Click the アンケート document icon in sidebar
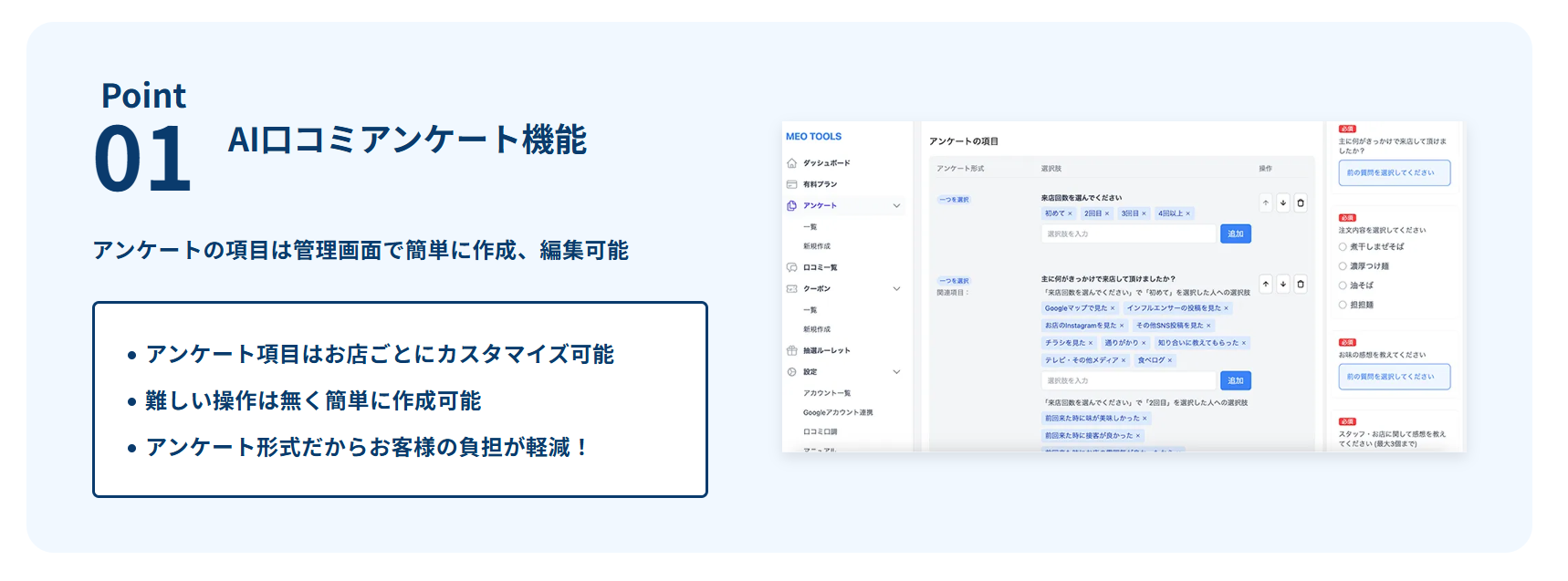The height and width of the screenshot is (581, 1568). (x=791, y=205)
